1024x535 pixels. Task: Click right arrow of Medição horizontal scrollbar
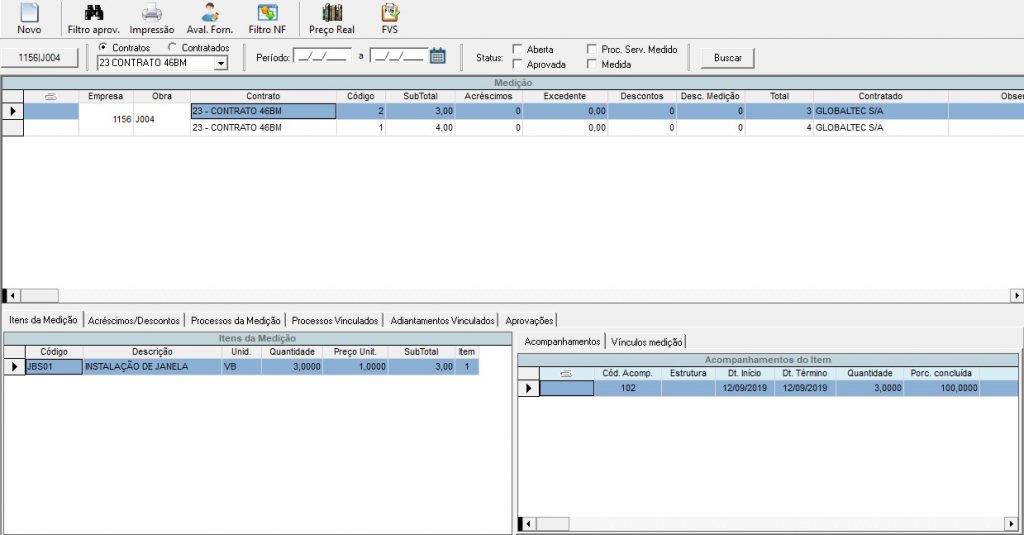pyautogui.click(x=1017, y=296)
